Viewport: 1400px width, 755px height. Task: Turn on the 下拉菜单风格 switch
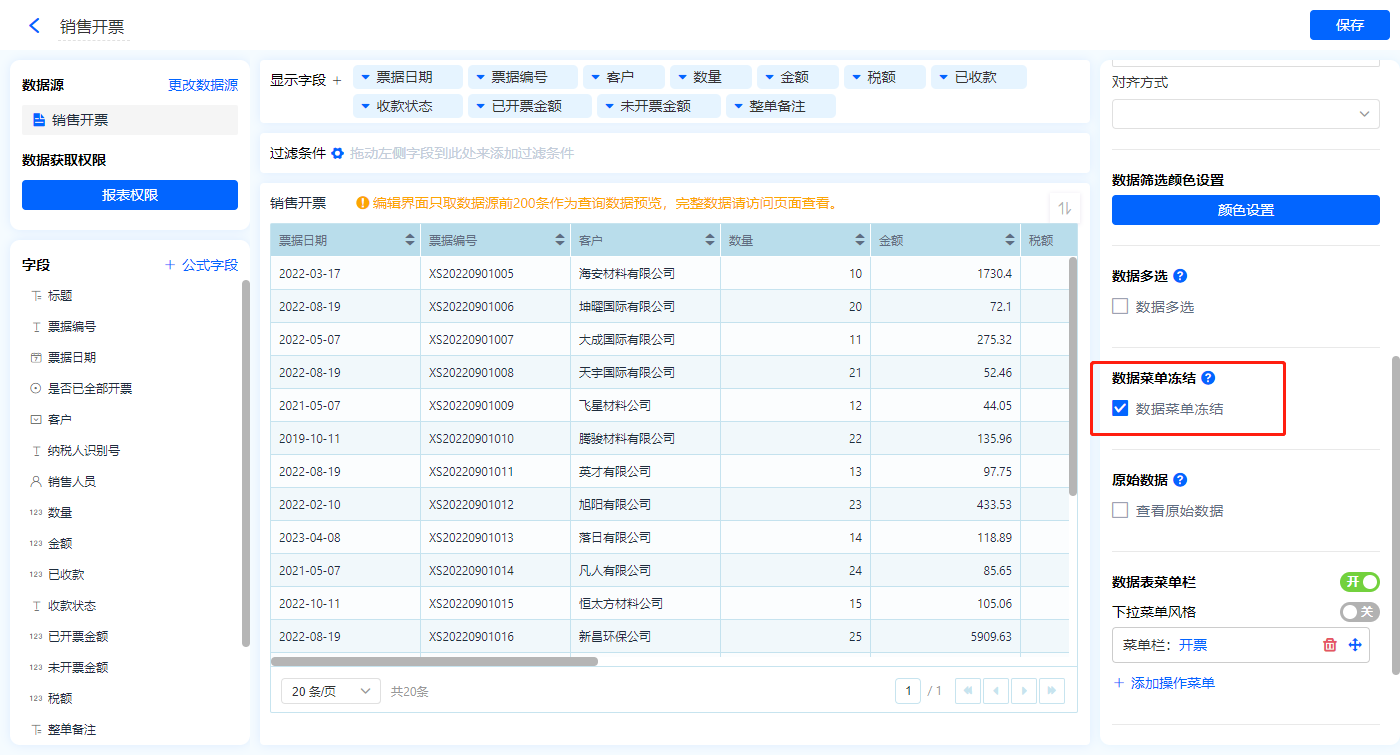pos(1359,612)
